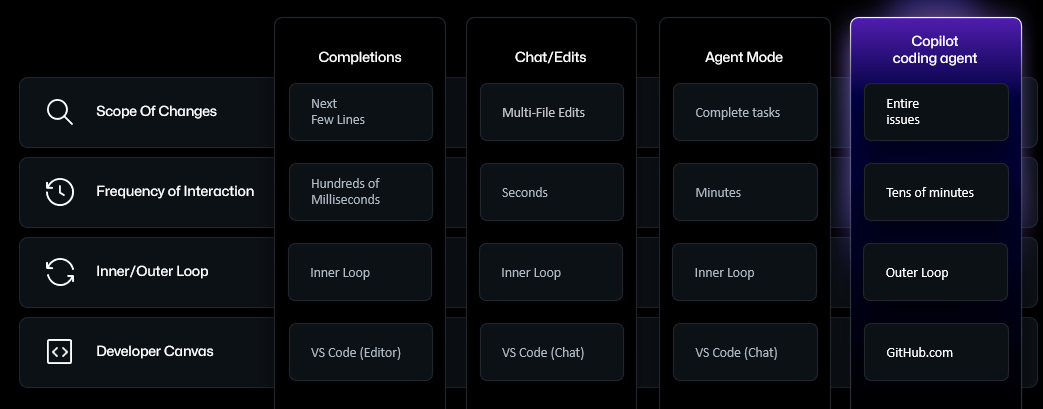Click the Complete tasks cell
This screenshot has width=1043, height=409.
click(x=744, y=112)
